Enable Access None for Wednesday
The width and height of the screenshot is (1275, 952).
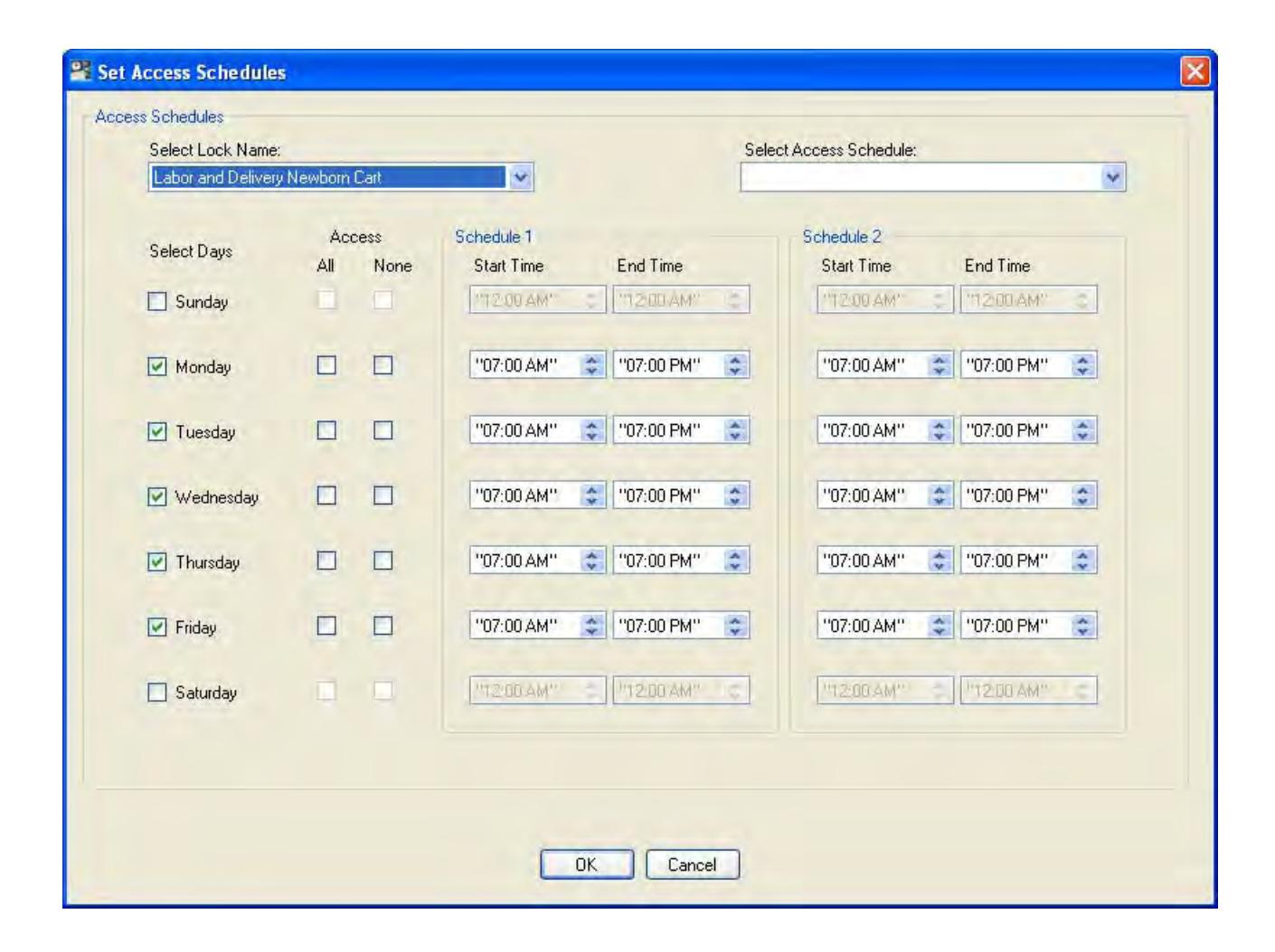click(383, 495)
